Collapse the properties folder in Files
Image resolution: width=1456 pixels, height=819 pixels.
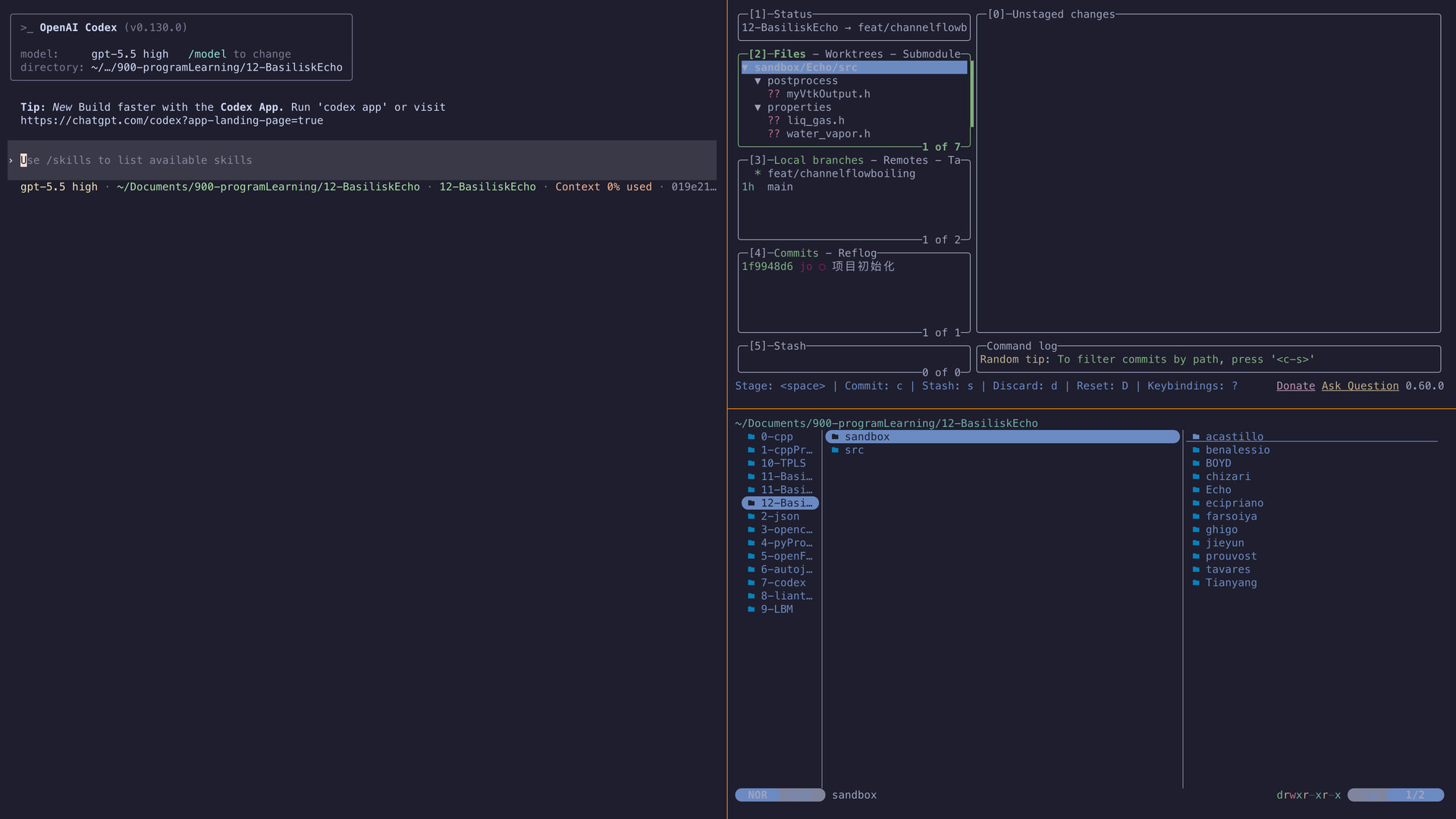pos(758,108)
